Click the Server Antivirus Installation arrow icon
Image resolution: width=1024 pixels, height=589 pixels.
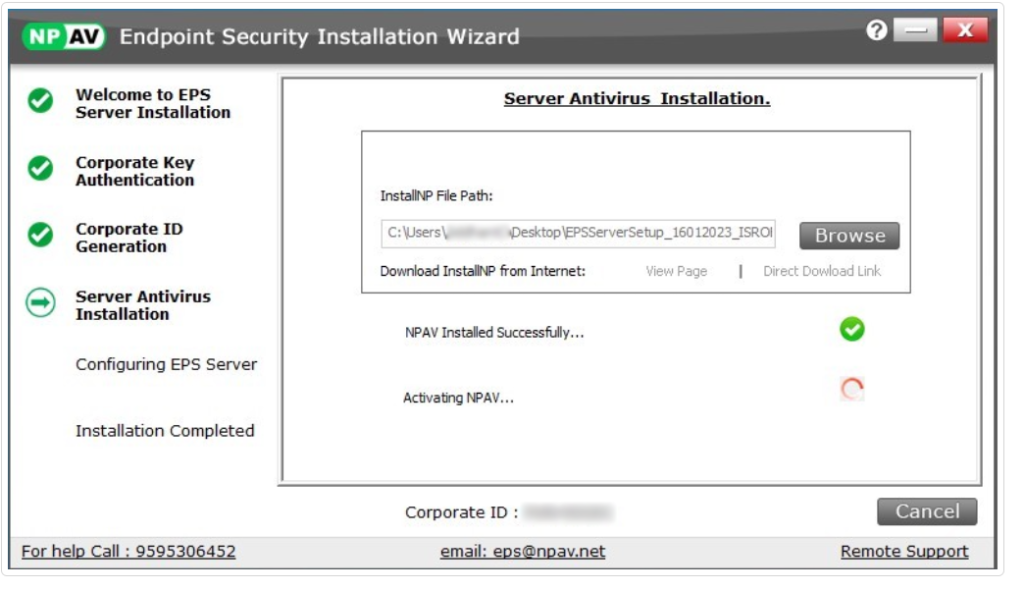tap(40, 304)
